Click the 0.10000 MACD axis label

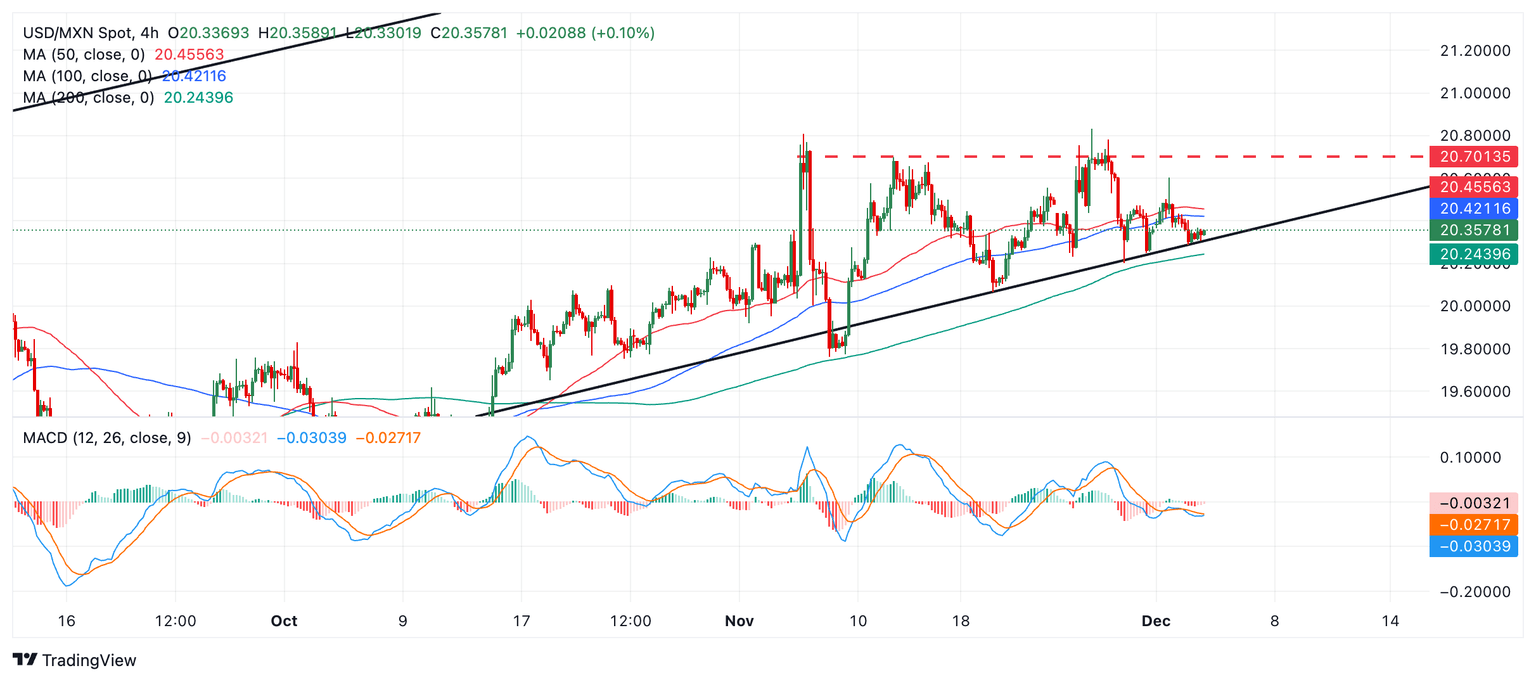(1473, 458)
